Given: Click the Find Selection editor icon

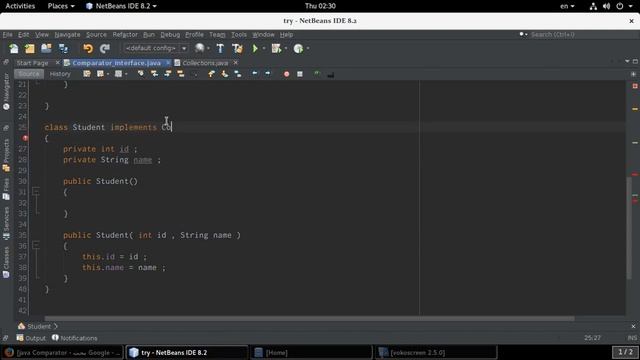Looking at the screenshot, I should (141, 74).
